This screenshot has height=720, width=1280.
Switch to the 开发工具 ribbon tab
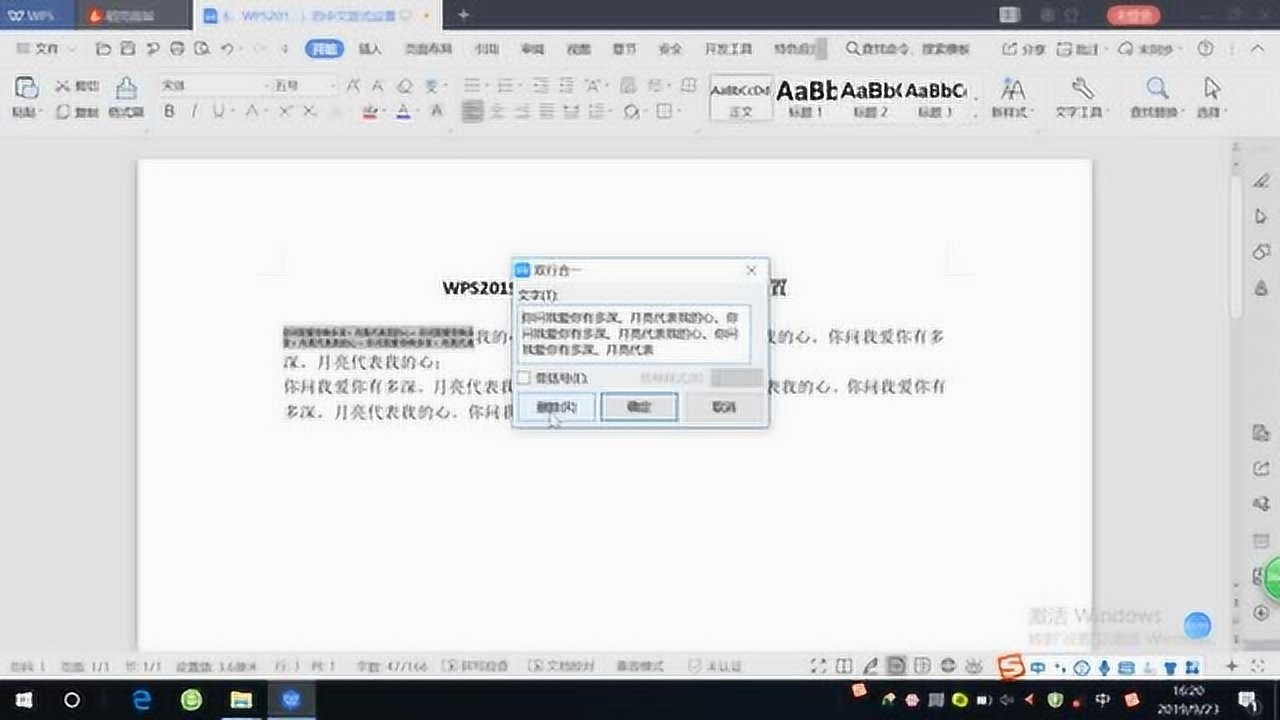727,48
